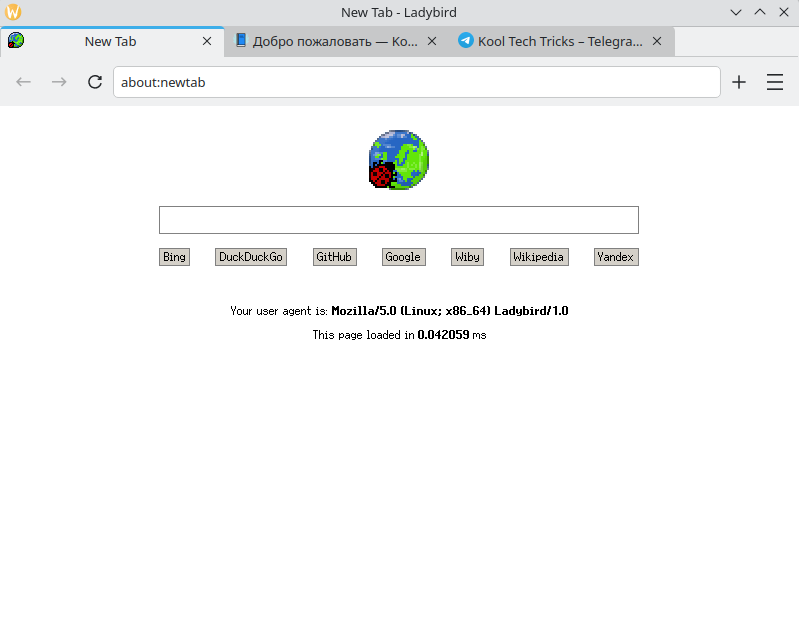
Task: Search with the Google button
Action: point(403,257)
